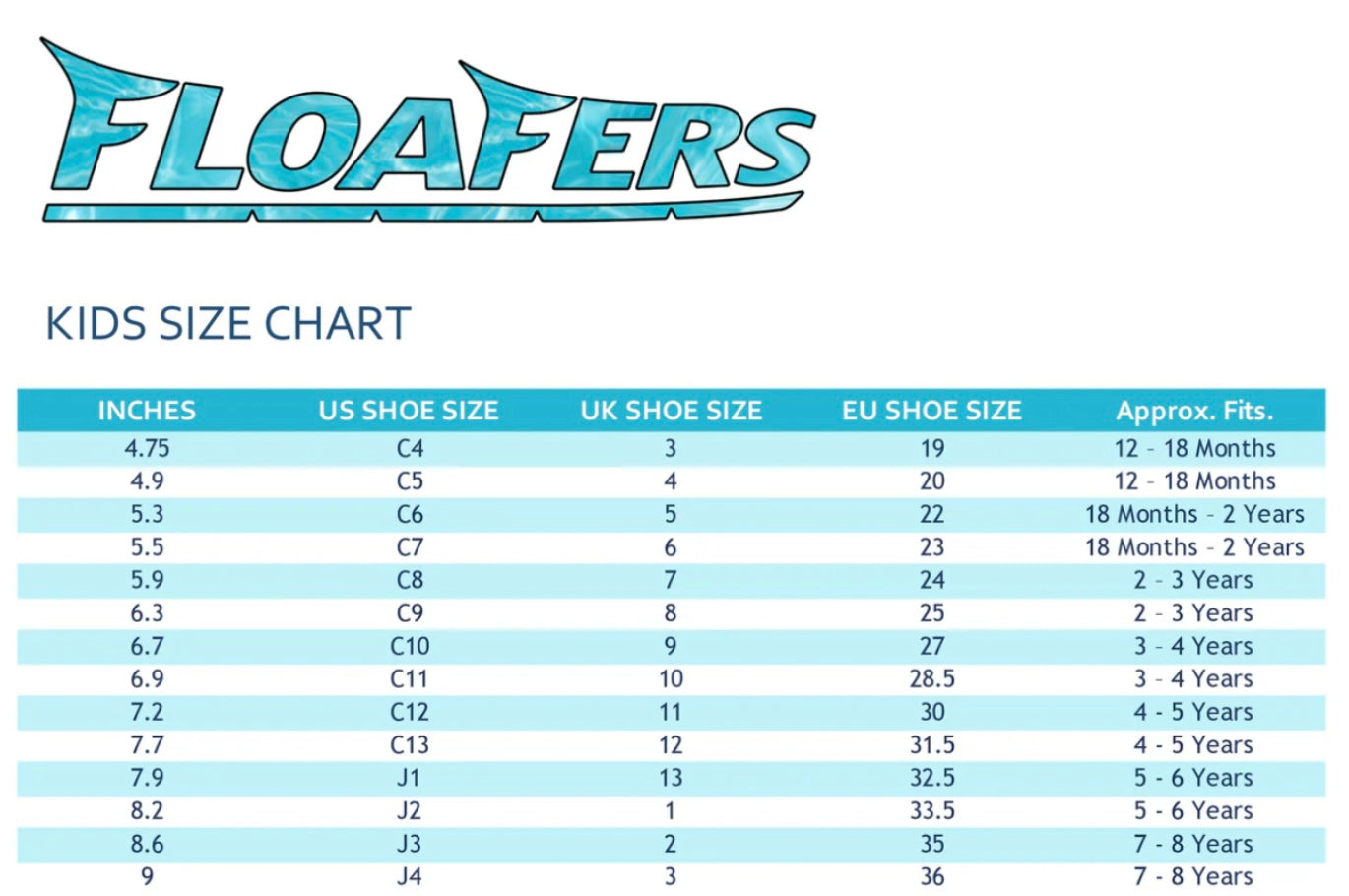Image resolution: width=1349 pixels, height=896 pixels.
Task: Select the 4.75 inches cell
Action: pyautogui.click(x=147, y=449)
